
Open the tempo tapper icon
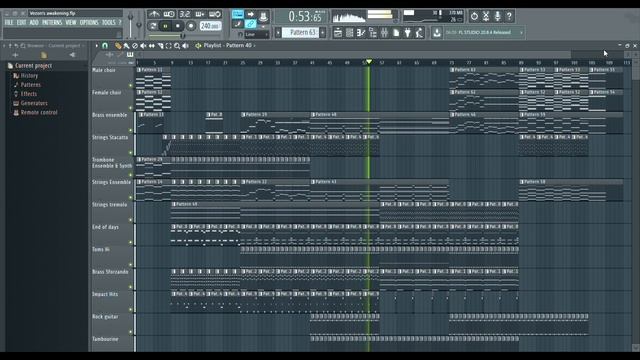click(419, 33)
